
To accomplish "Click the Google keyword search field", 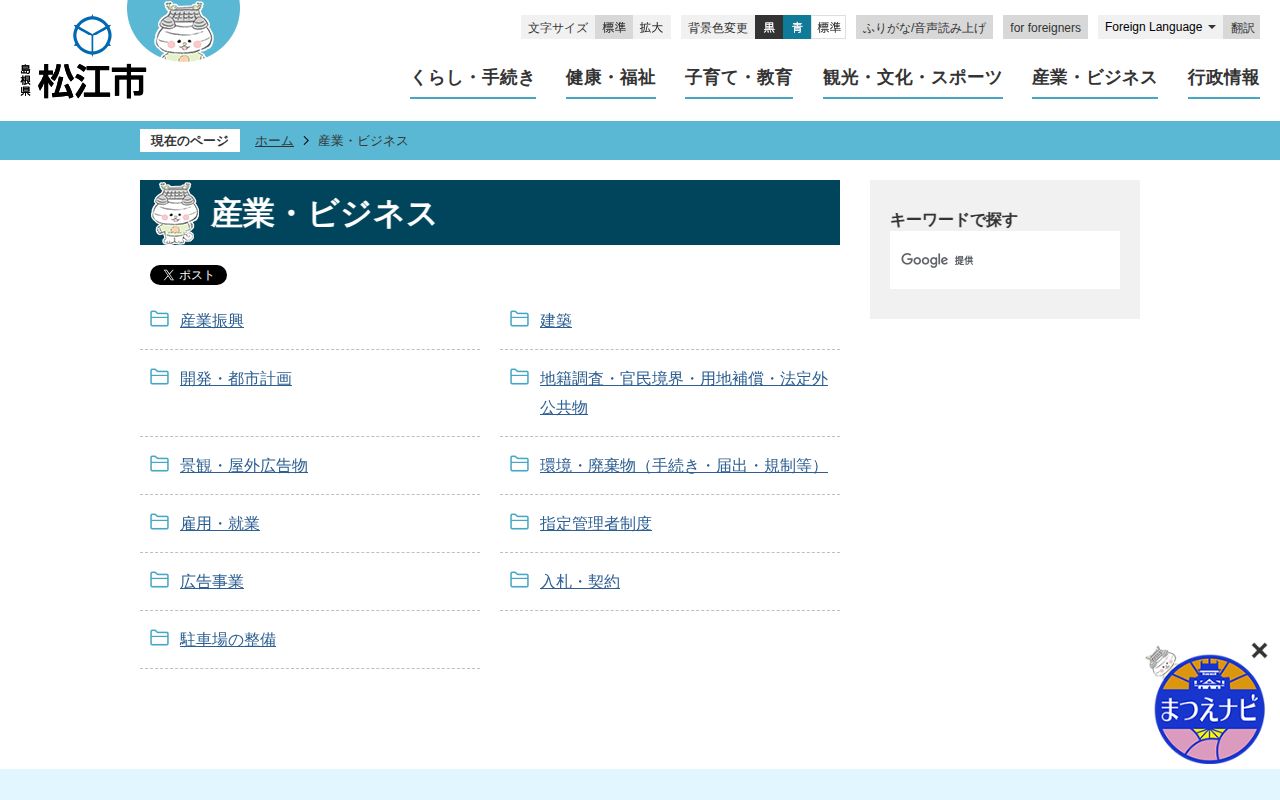I will click(x=1005, y=260).
